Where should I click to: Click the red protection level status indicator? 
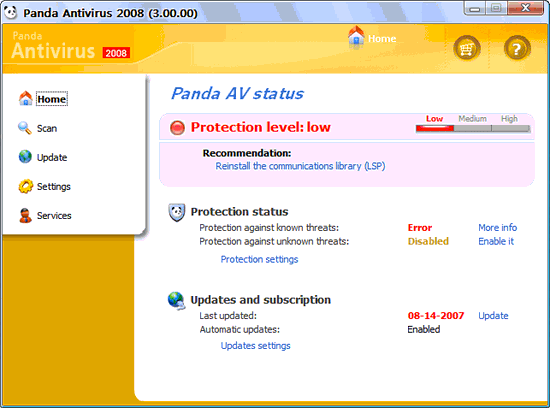[177, 127]
